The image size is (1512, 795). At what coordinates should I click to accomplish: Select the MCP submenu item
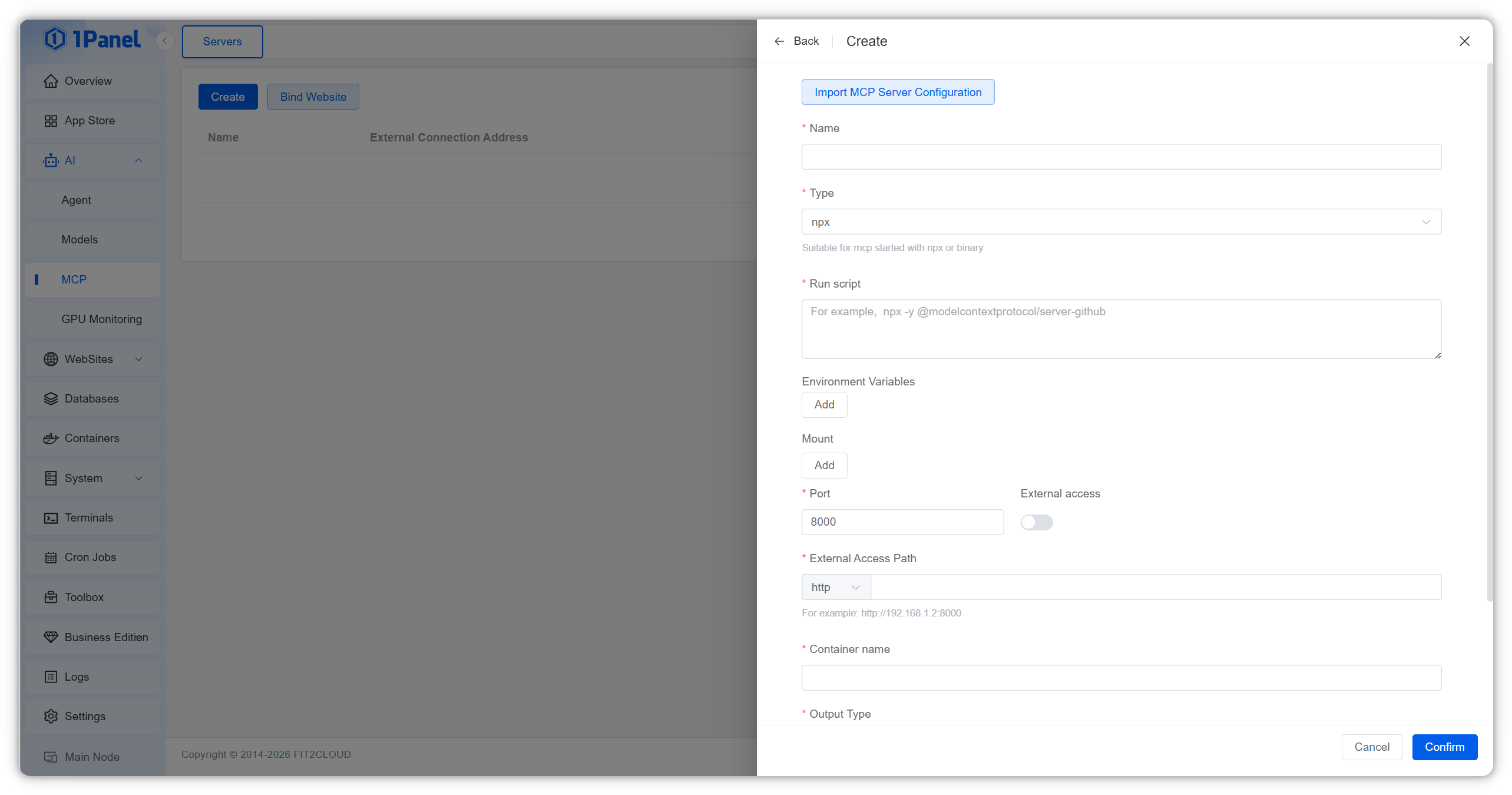pyautogui.click(x=92, y=279)
